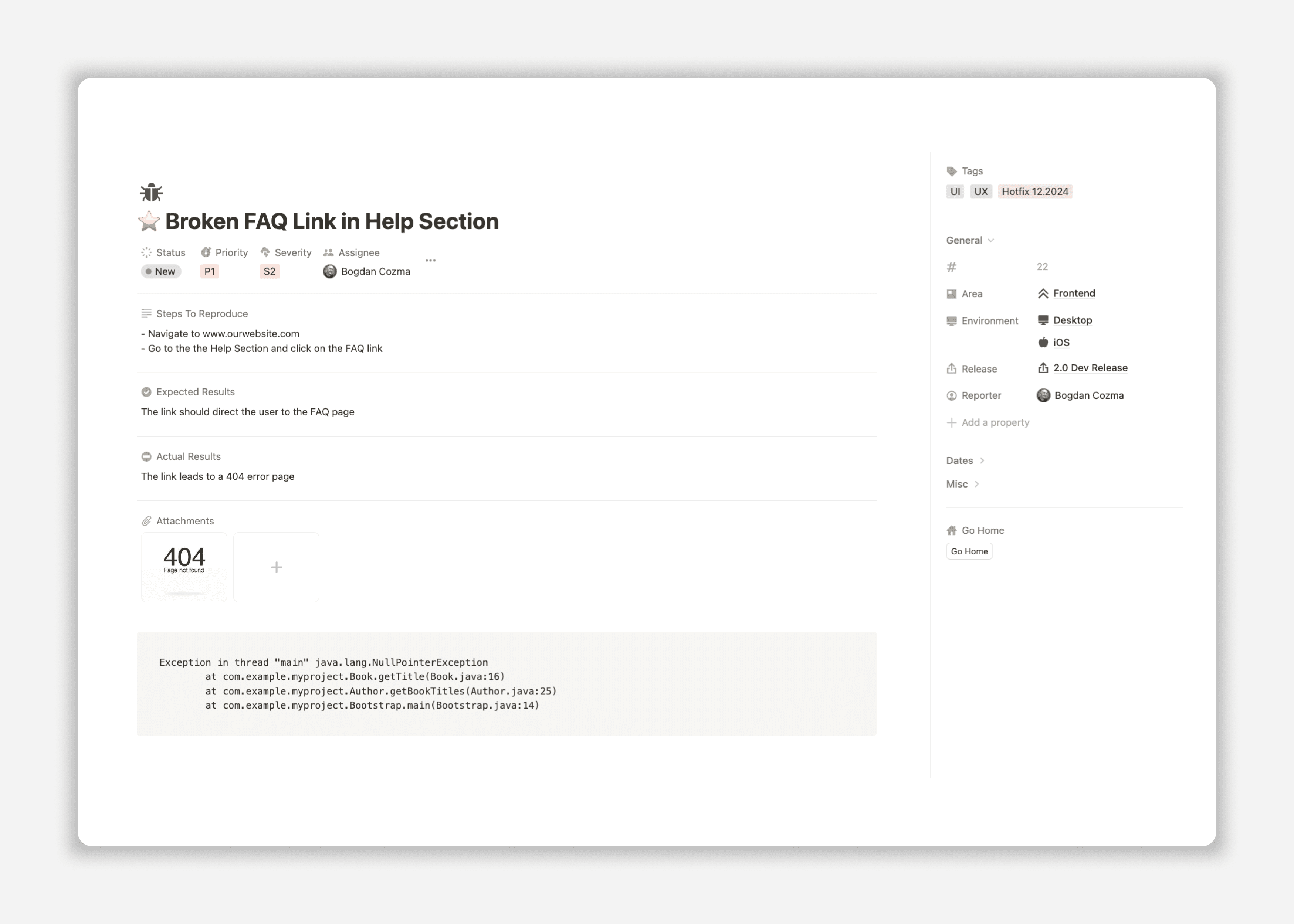
Task: Click the Tags label icon
Action: tap(951, 171)
